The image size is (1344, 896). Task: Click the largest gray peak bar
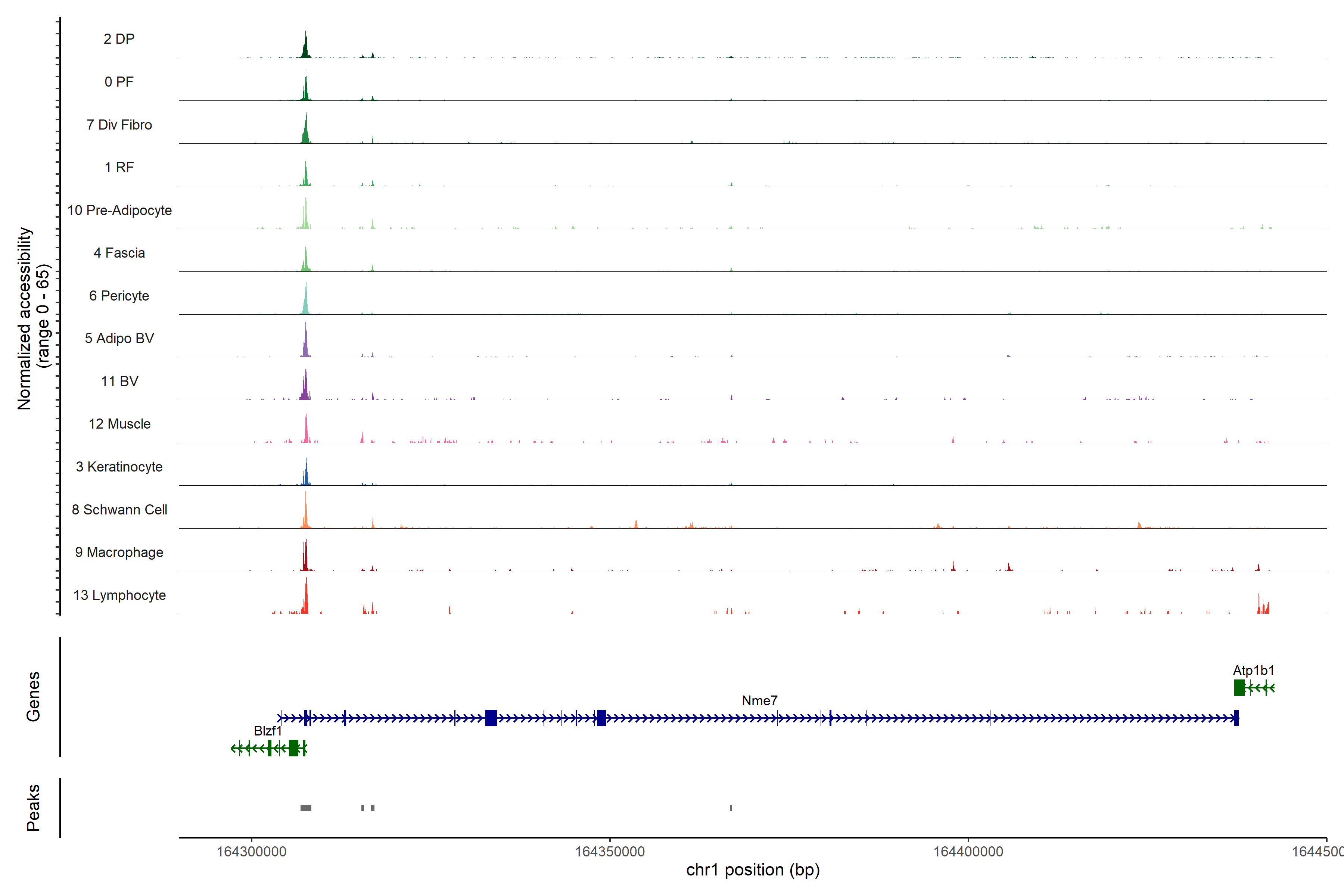[306, 808]
